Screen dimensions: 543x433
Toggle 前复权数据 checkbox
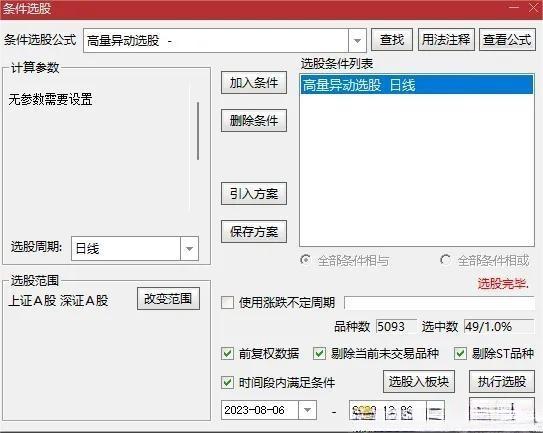coord(227,354)
